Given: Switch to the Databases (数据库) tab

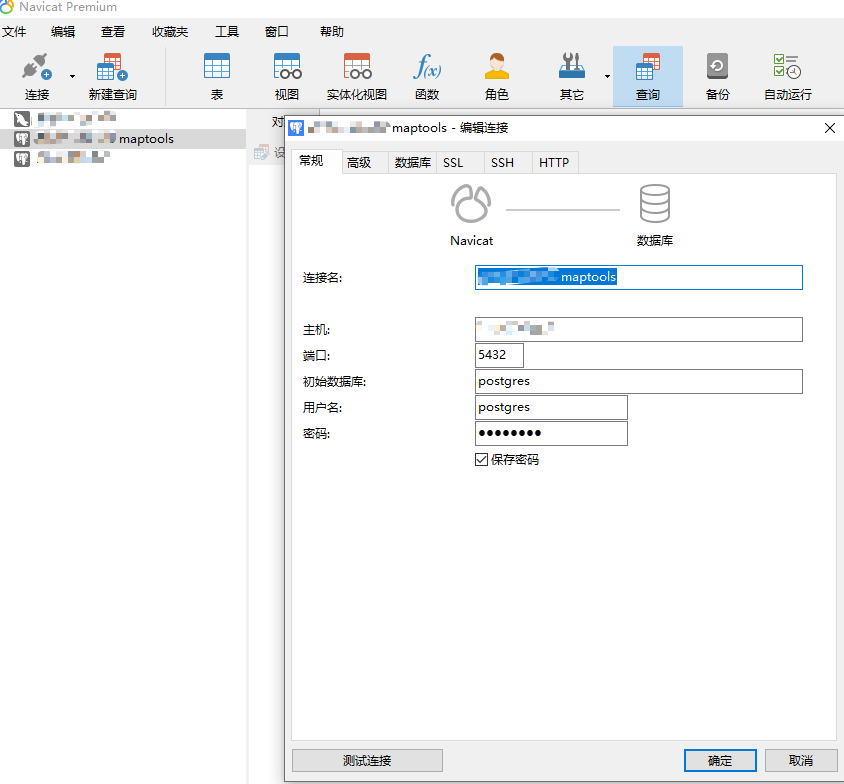Looking at the screenshot, I should [x=413, y=163].
